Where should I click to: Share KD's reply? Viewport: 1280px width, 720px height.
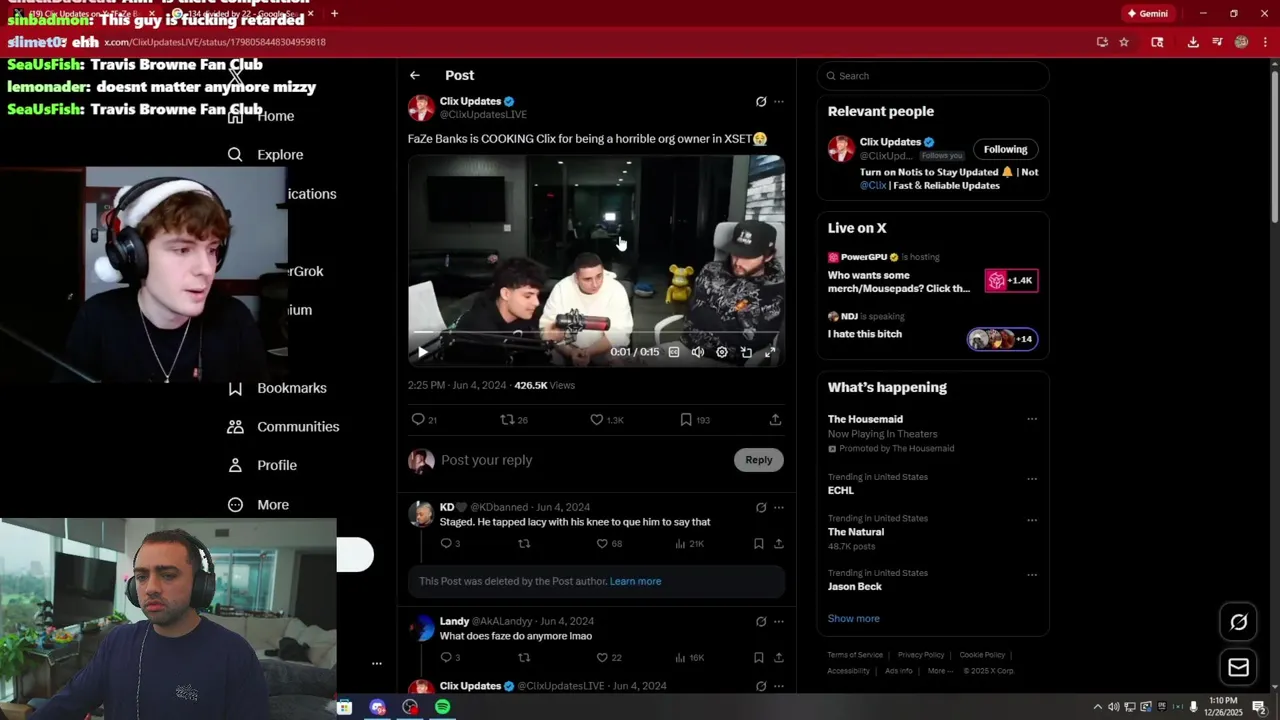779,544
